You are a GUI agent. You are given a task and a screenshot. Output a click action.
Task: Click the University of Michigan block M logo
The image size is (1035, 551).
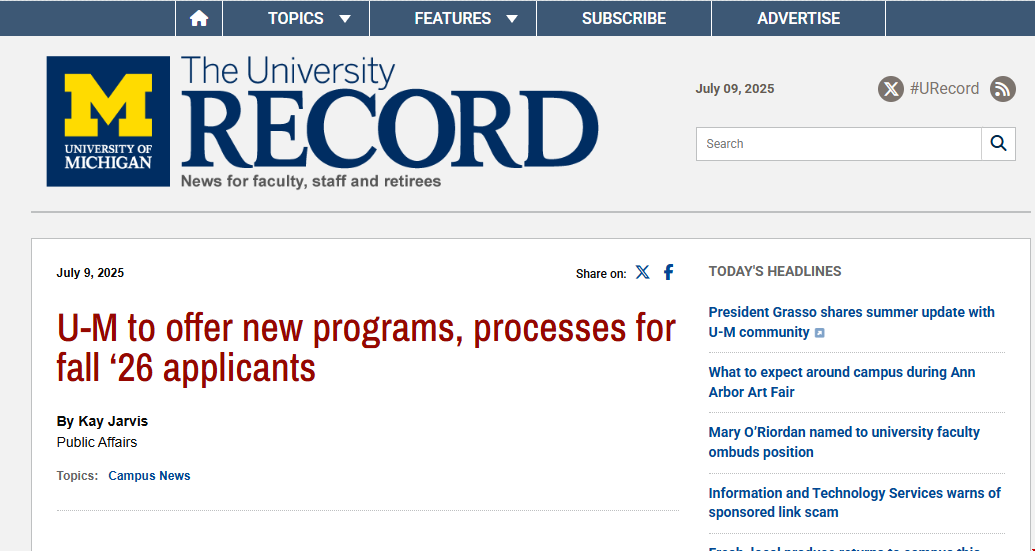pyautogui.click(x=108, y=121)
